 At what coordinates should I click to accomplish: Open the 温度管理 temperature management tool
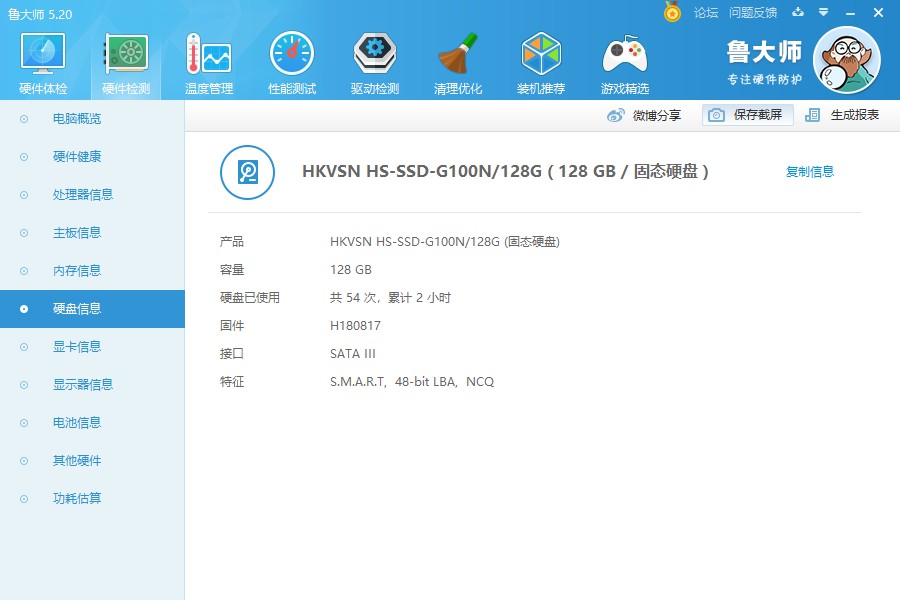pyautogui.click(x=206, y=60)
